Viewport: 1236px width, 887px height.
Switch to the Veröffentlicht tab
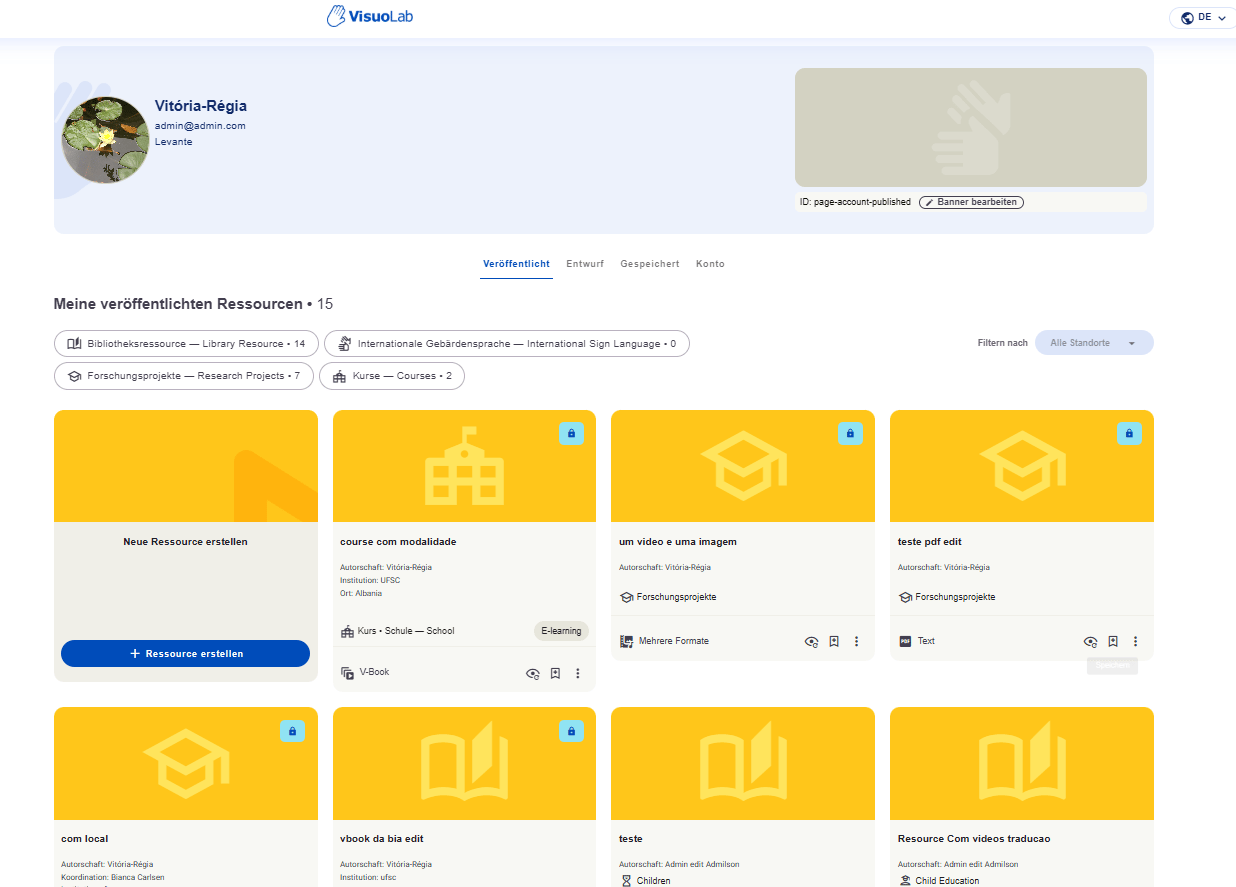[x=516, y=264]
